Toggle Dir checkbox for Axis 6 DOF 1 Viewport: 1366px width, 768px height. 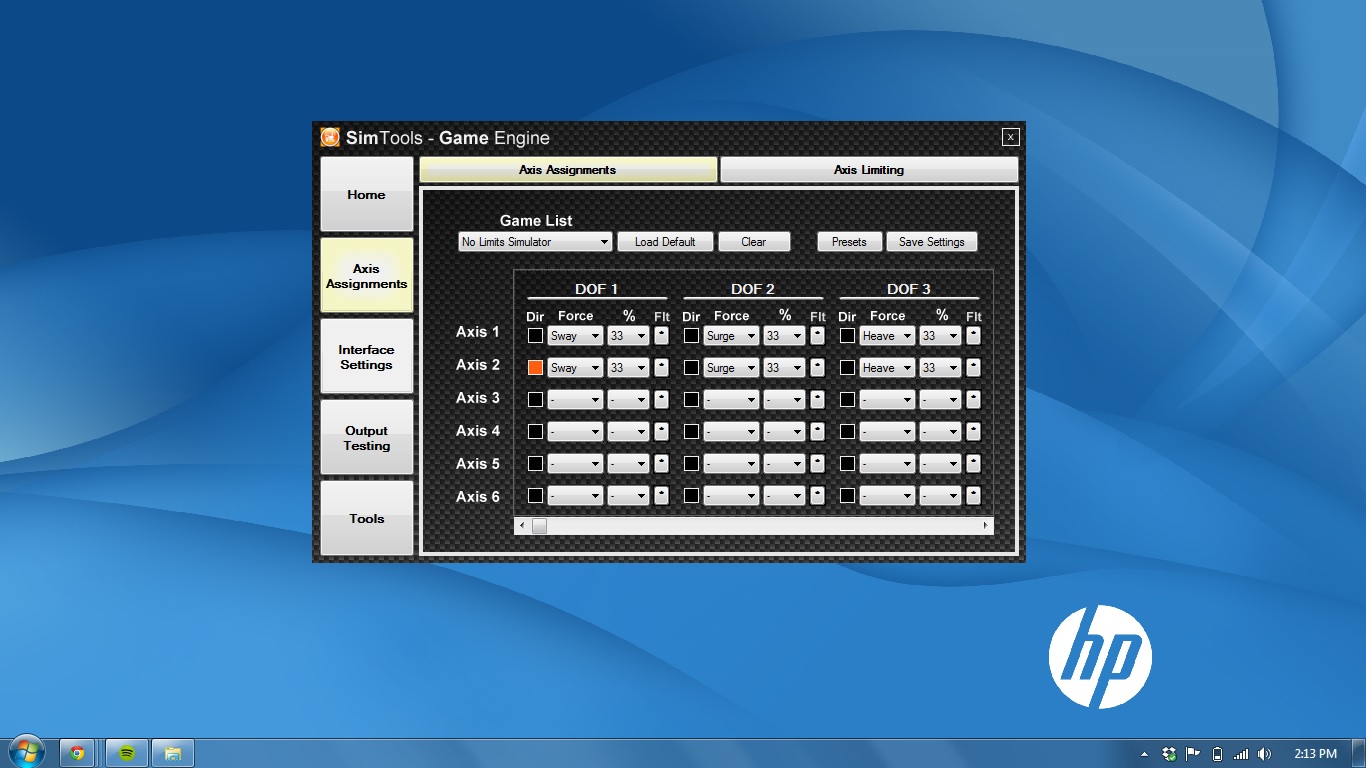(x=535, y=495)
